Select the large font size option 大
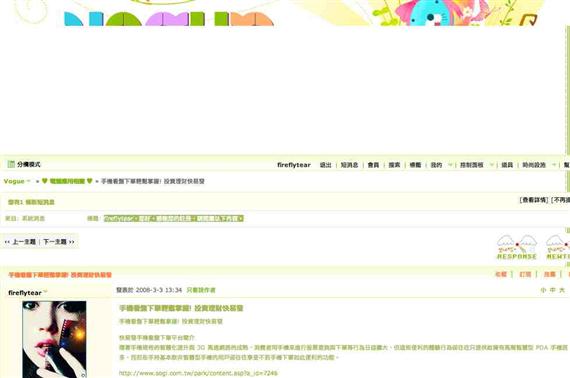This screenshot has width=570, height=378. click(562, 290)
